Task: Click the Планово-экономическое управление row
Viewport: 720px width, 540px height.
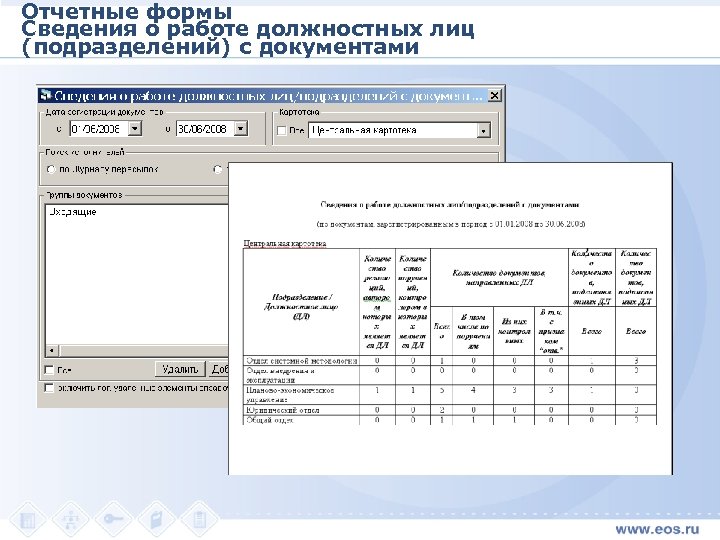Action: [x=450, y=395]
